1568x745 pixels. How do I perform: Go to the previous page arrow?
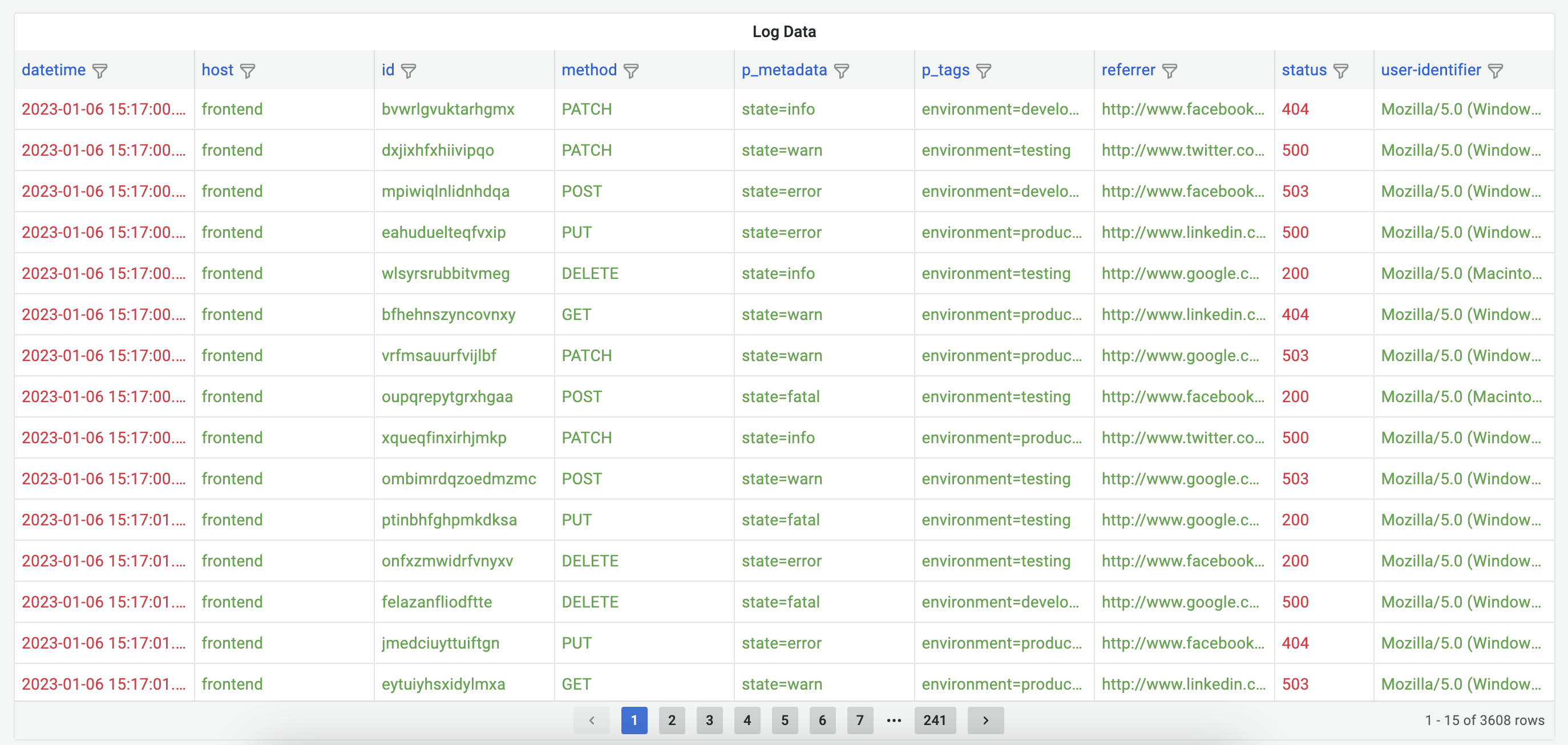click(591, 720)
